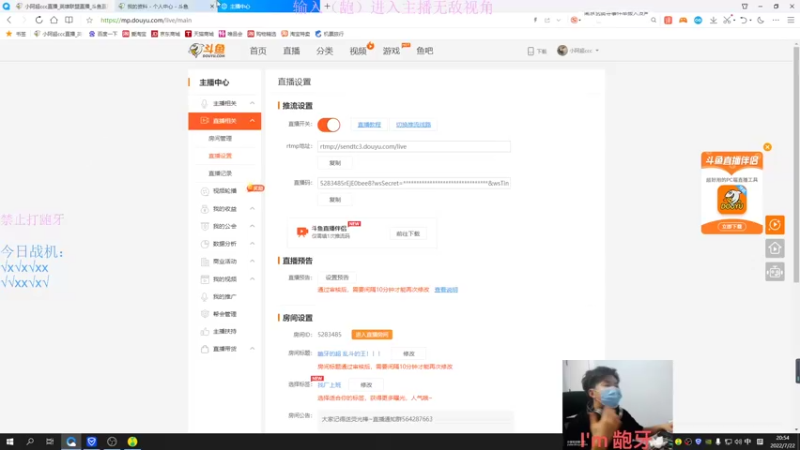800x450 pixels.
Task: Open 分类 in the Douyu navigation
Action: click(324, 51)
